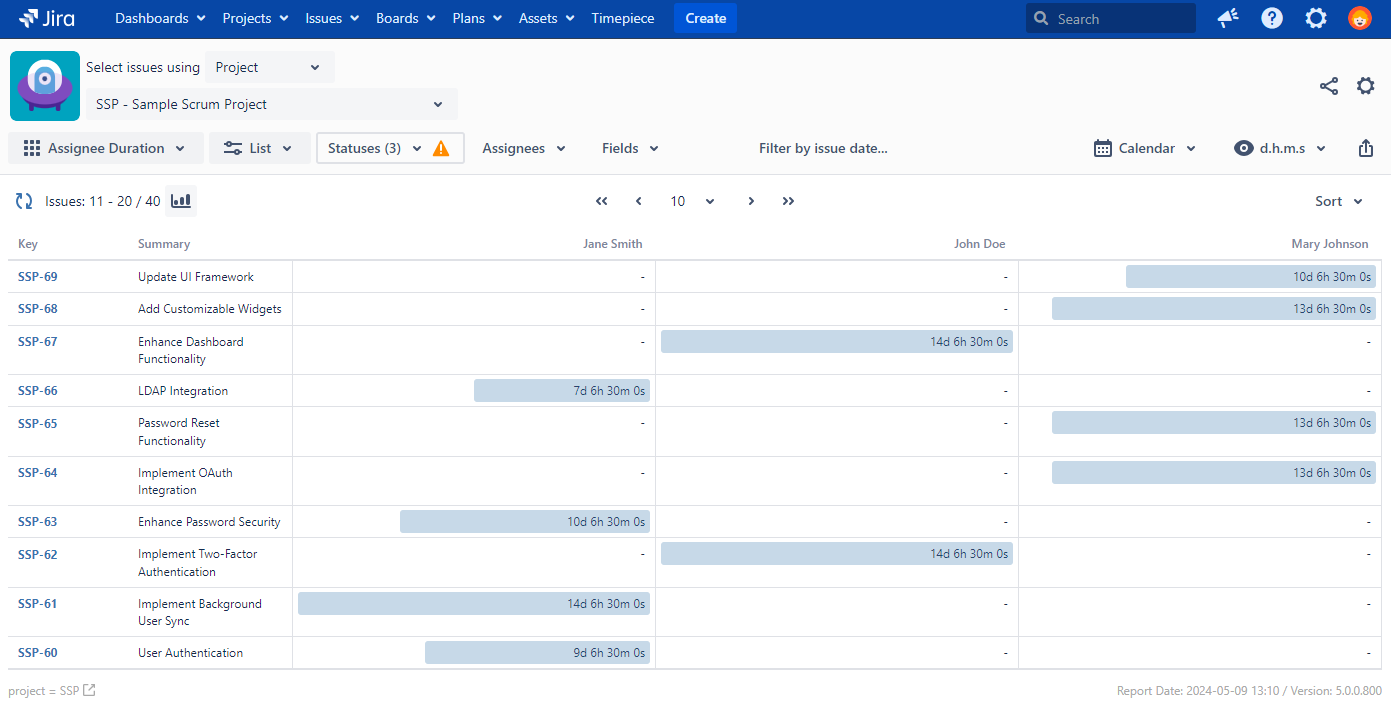Click the export icon beside d.h.m.s
This screenshot has width=1391, height=704.
(x=1366, y=148)
